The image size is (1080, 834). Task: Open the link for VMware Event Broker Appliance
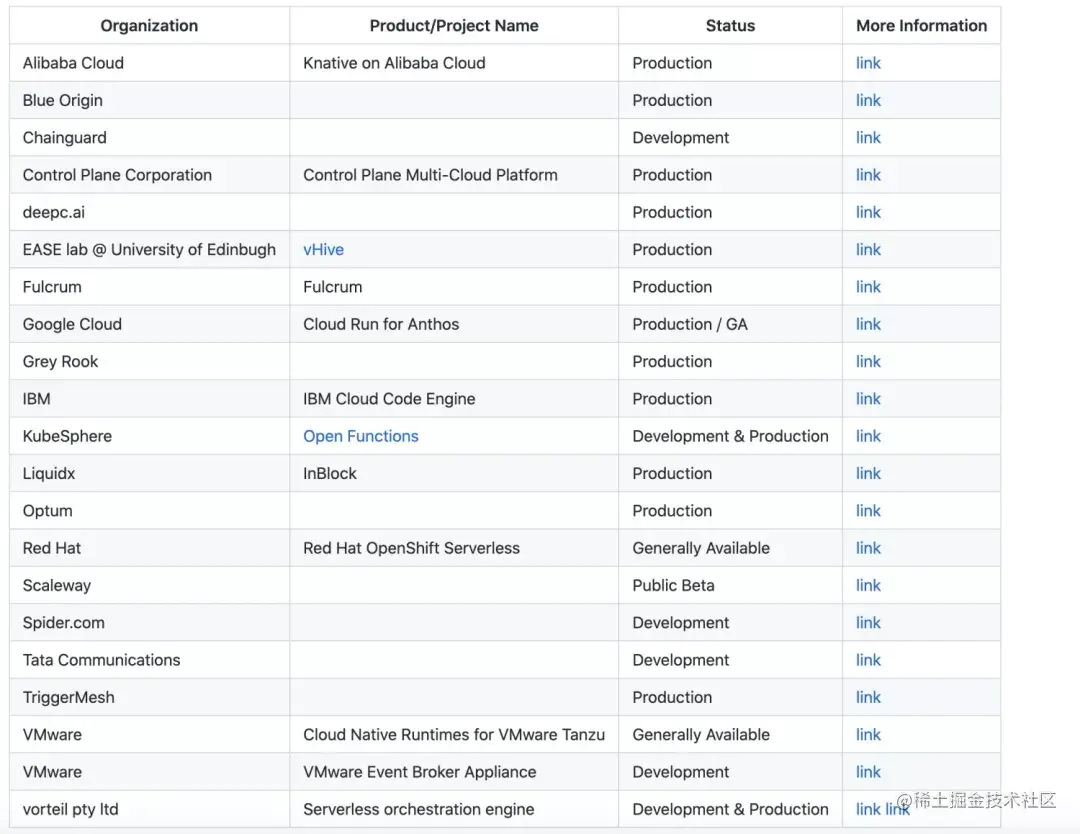868,772
